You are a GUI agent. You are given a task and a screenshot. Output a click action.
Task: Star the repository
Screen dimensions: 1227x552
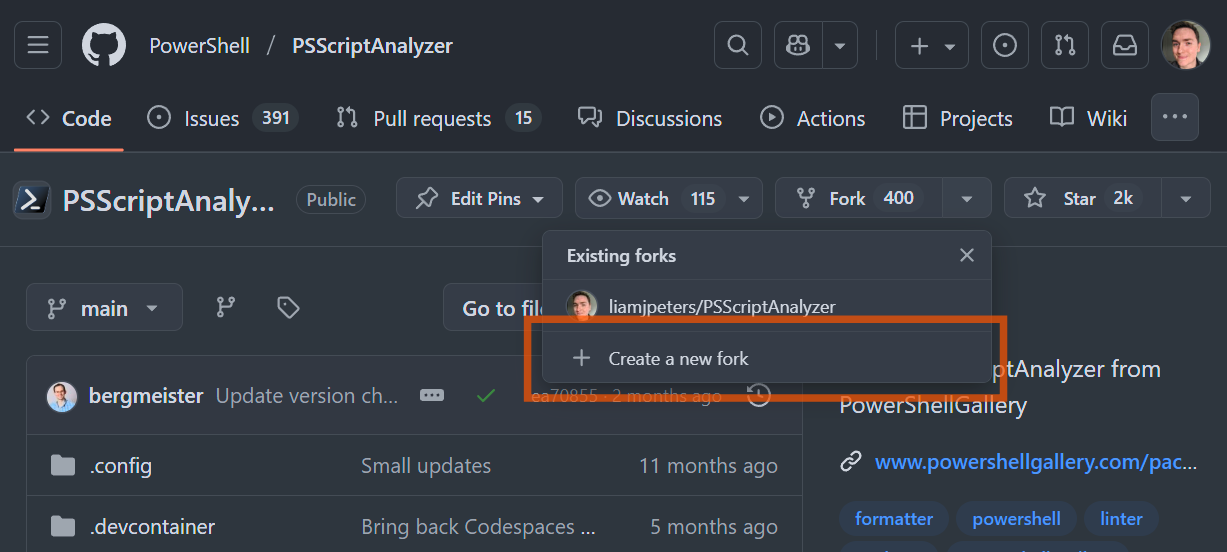click(x=1082, y=199)
